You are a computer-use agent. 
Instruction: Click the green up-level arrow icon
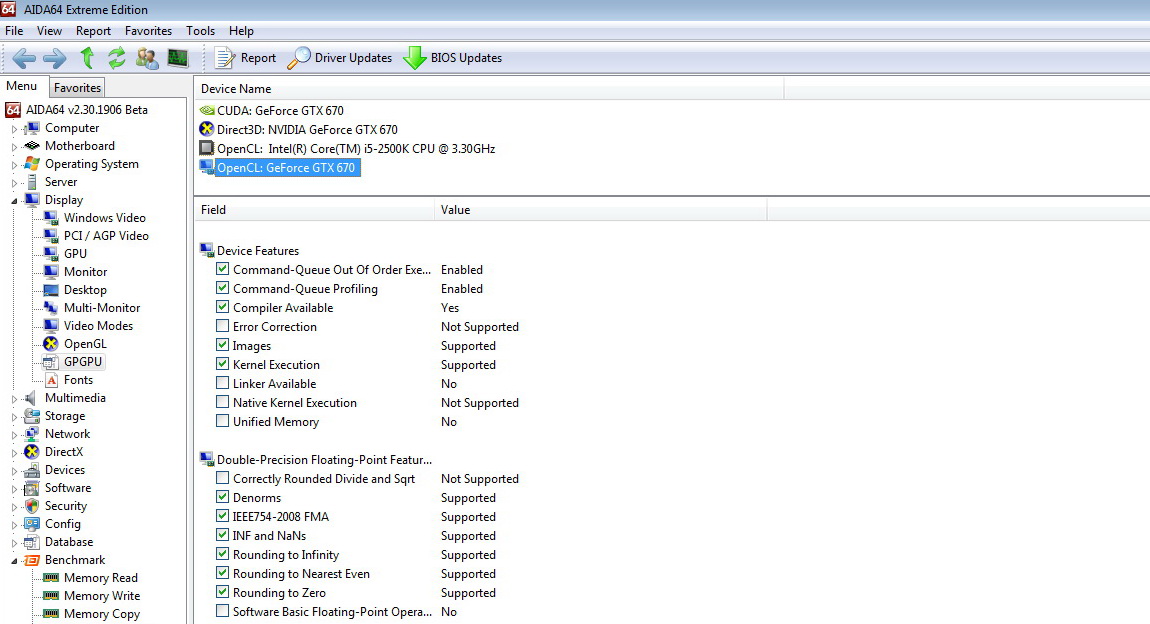coord(87,58)
